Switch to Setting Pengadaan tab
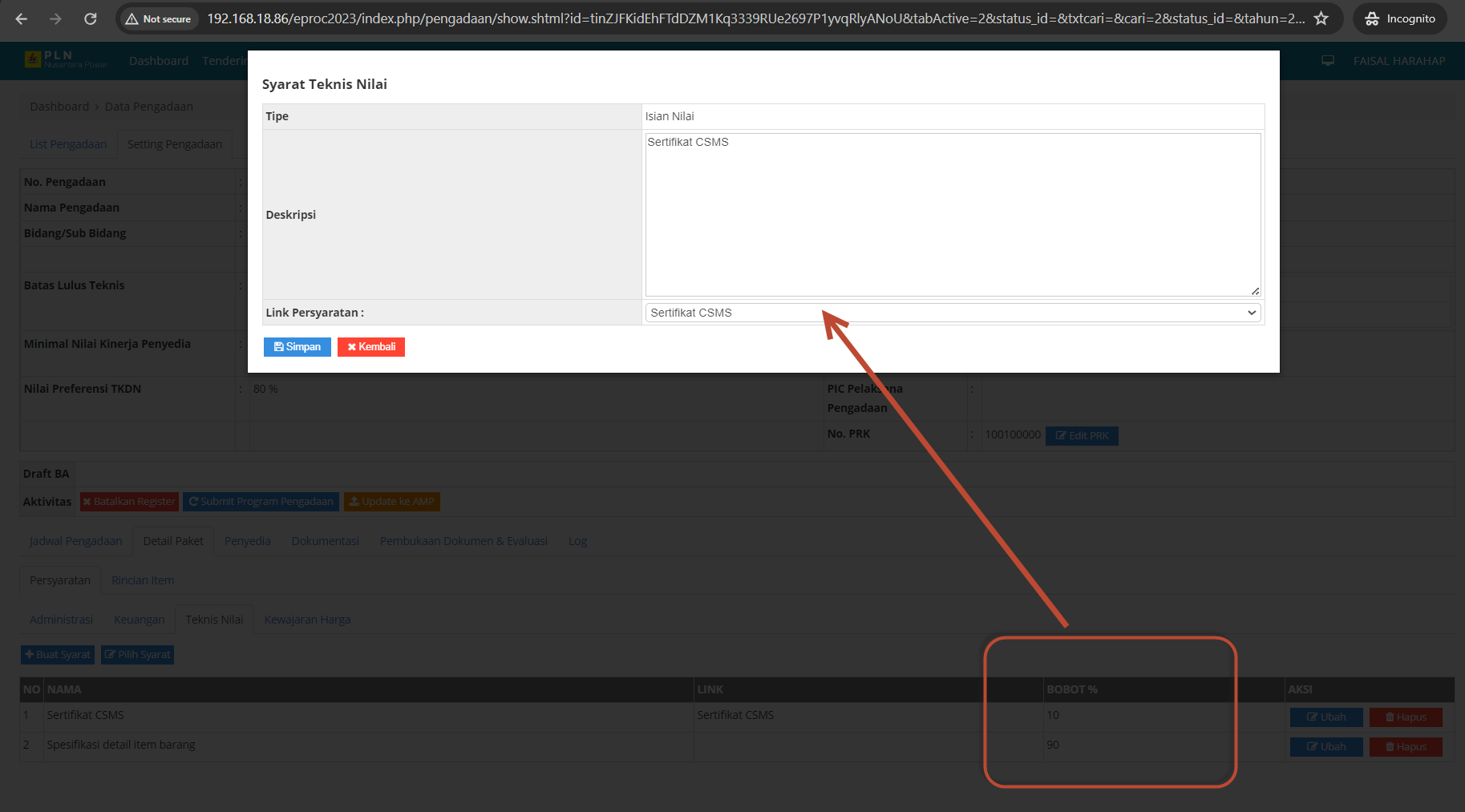1465x812 pixels. (175, 144)
